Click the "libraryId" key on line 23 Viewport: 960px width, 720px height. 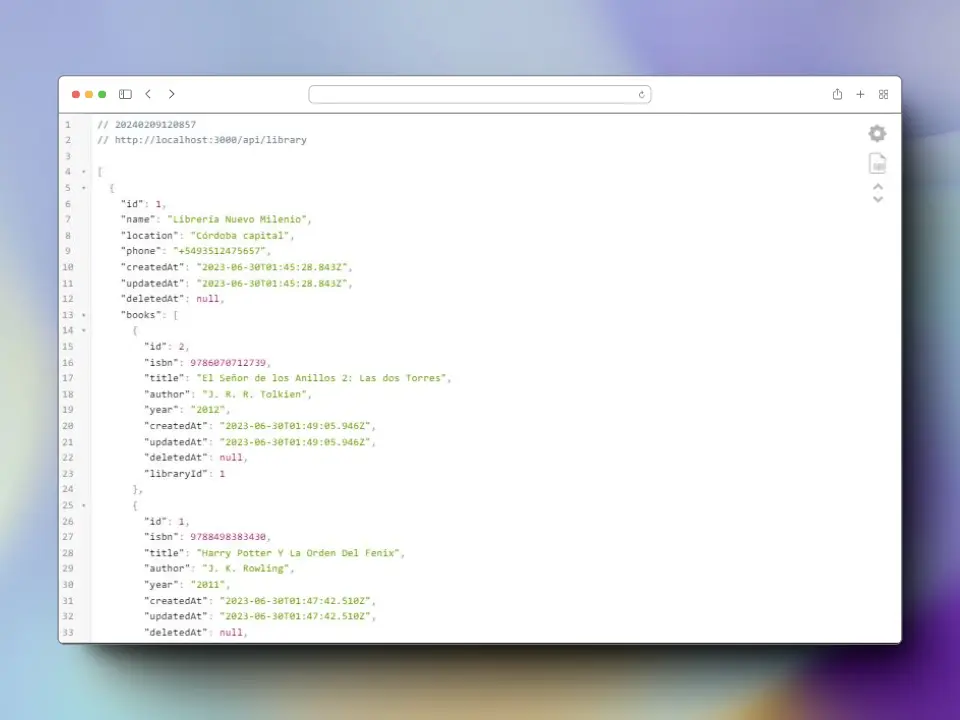(176, 473)
